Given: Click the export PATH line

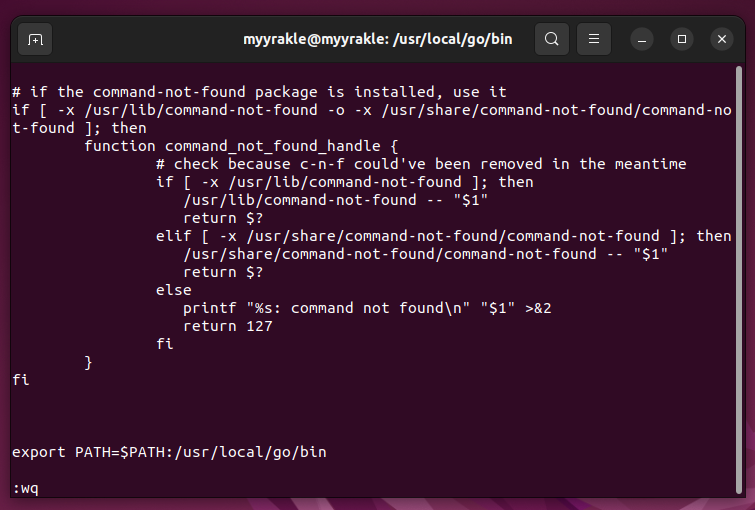Looking at the screenshot, I should click(169, 452).
